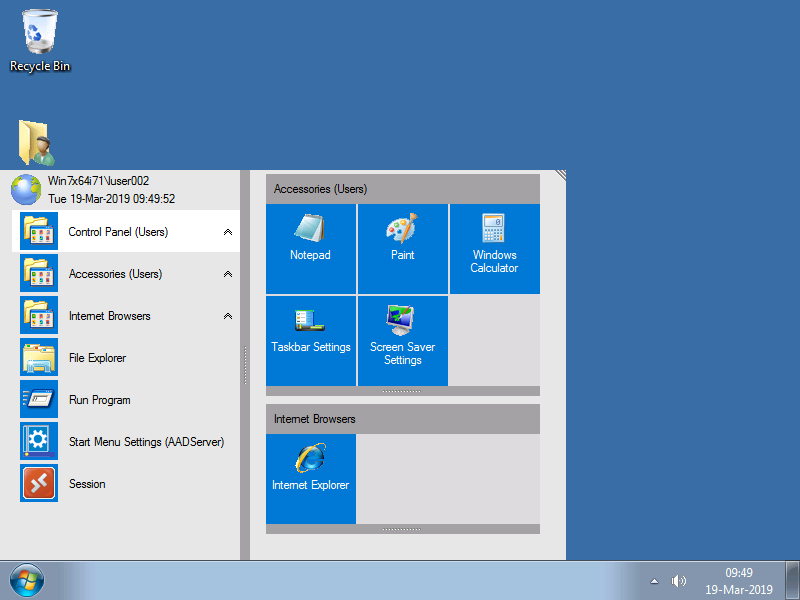Collapse the Control Panel (Users) chevron
800x600 pixels.
click(228, 232)
